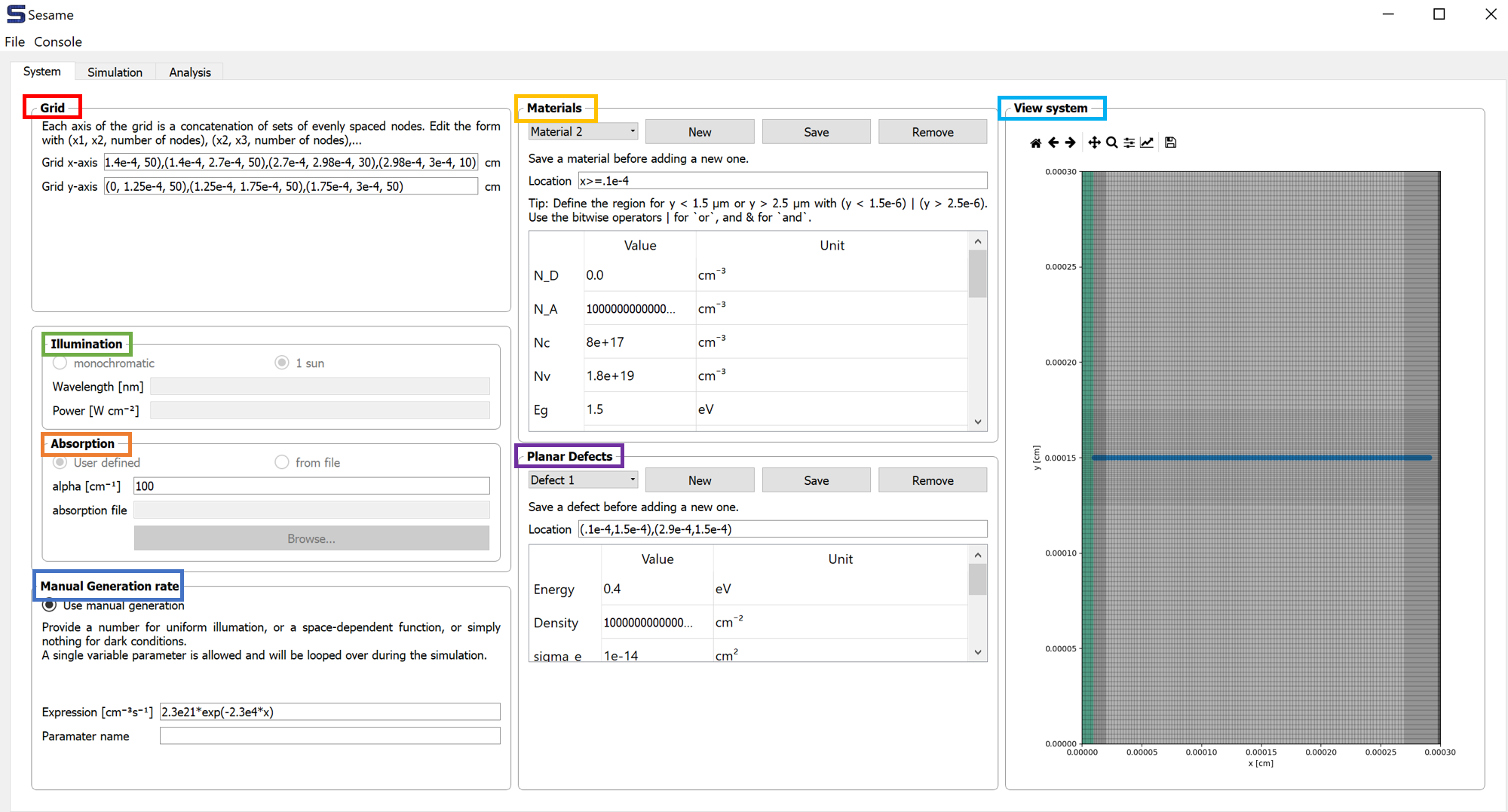
Task: Click down arrow of materials table scrollbar
Action: [x=978, y=421]
